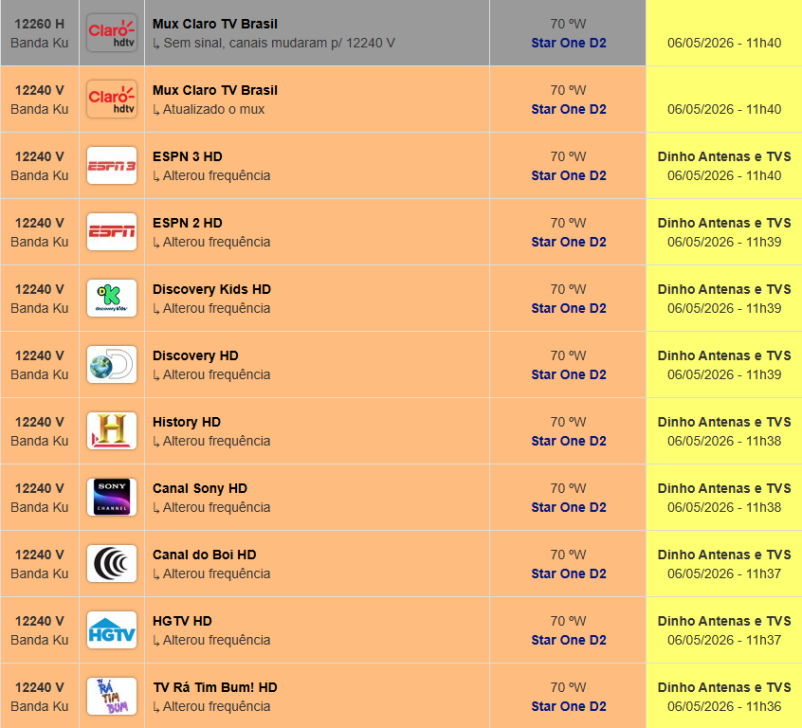
Task: Click the Claro hdtv logo in 12260 H row
Action: pos(112,33)
